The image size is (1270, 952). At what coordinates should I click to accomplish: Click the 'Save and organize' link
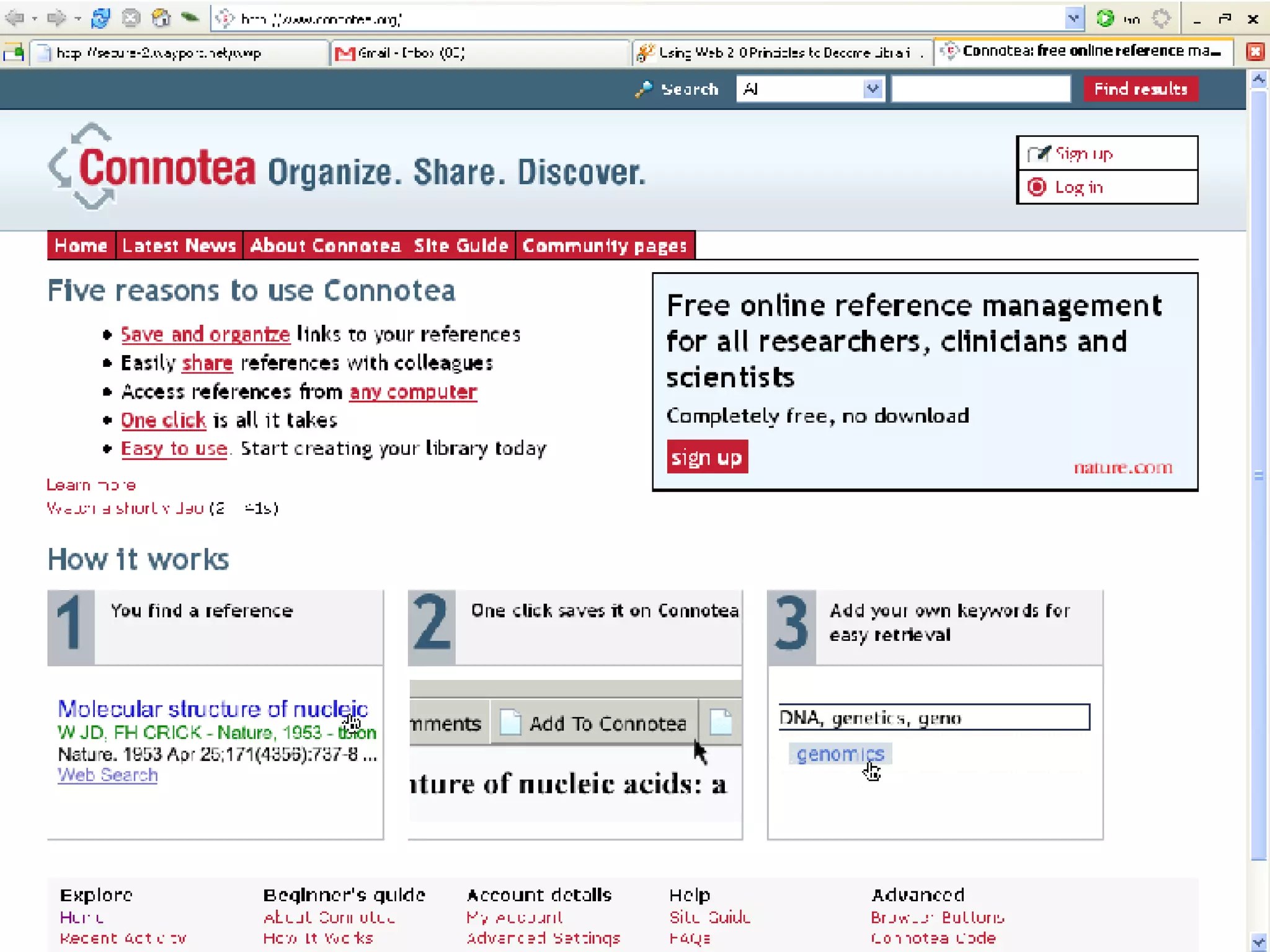205,335
